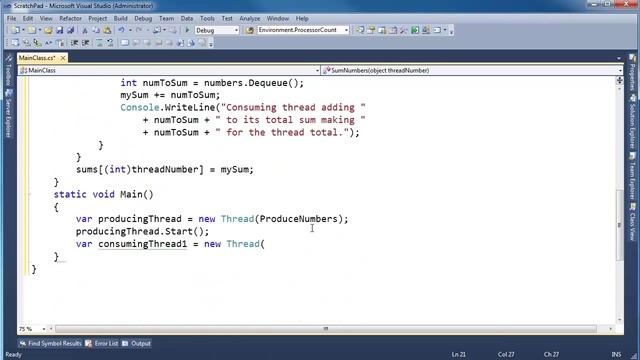
Task: Cut selection using the scissors icon
Action: click(85, 30)
